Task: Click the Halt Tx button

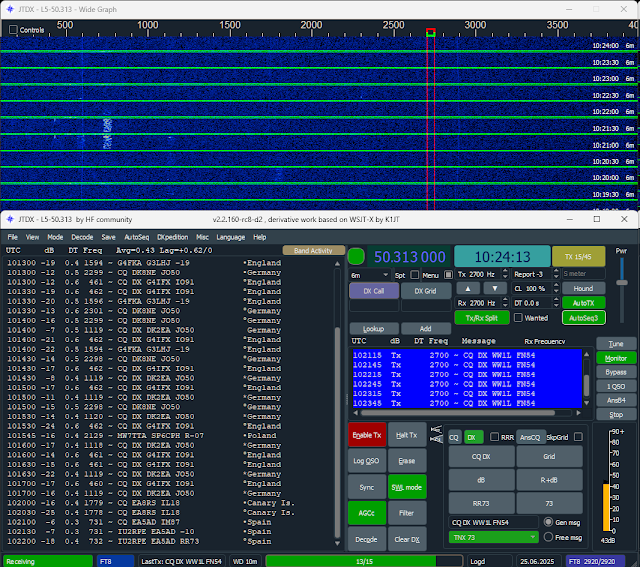Action: click(407, 435)
